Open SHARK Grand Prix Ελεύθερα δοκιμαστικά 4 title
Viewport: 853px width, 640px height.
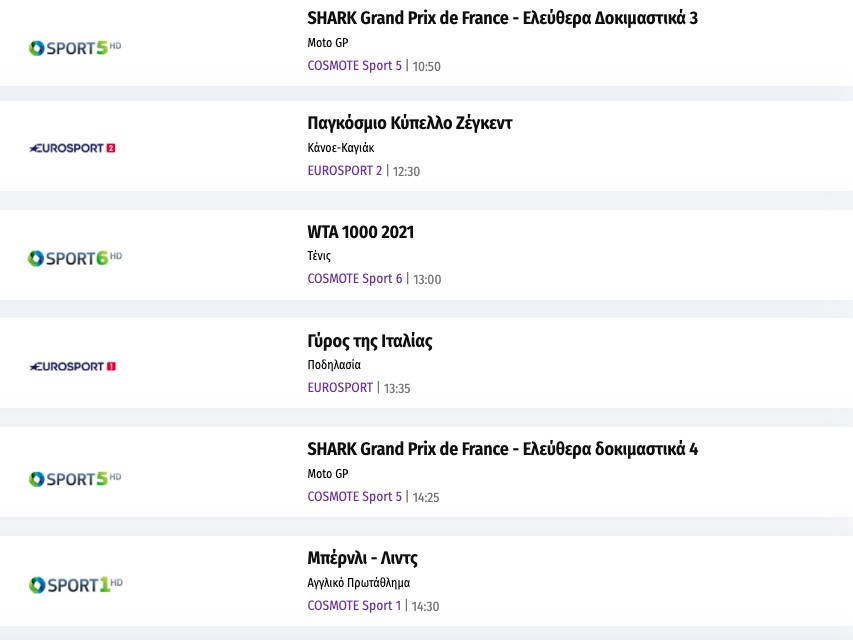tap(502, 449)
